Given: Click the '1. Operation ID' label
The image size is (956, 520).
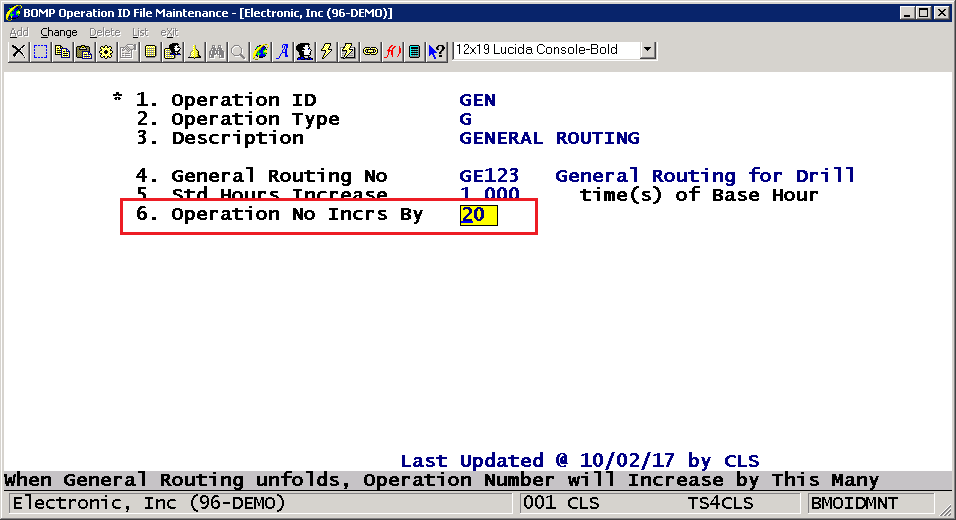Looking at the screenshot, I should point(226,100).
